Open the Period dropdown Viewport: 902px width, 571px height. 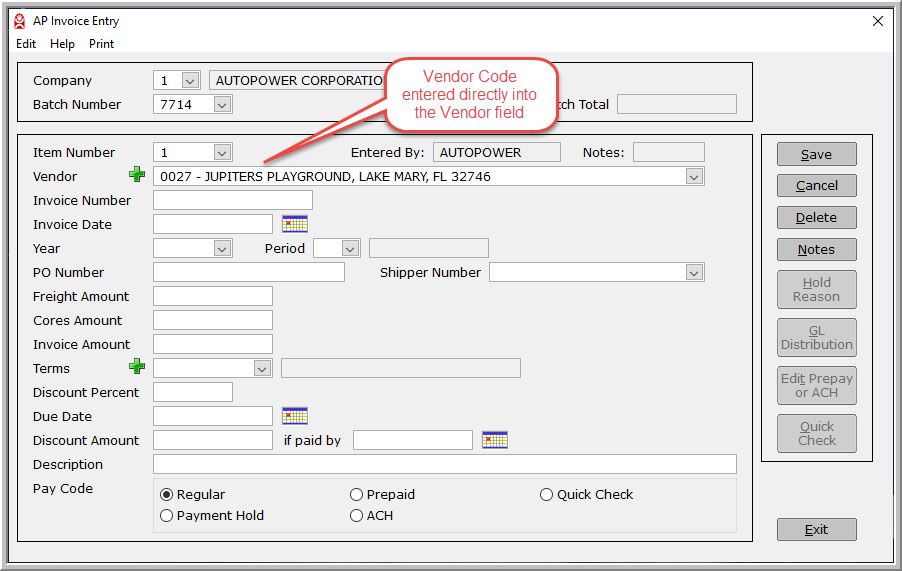point(350,249)
